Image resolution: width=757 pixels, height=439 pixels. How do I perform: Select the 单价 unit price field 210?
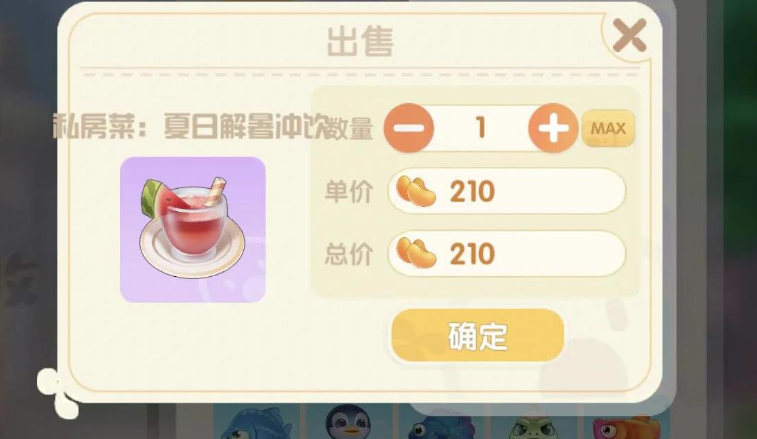(x=507, y=191)
